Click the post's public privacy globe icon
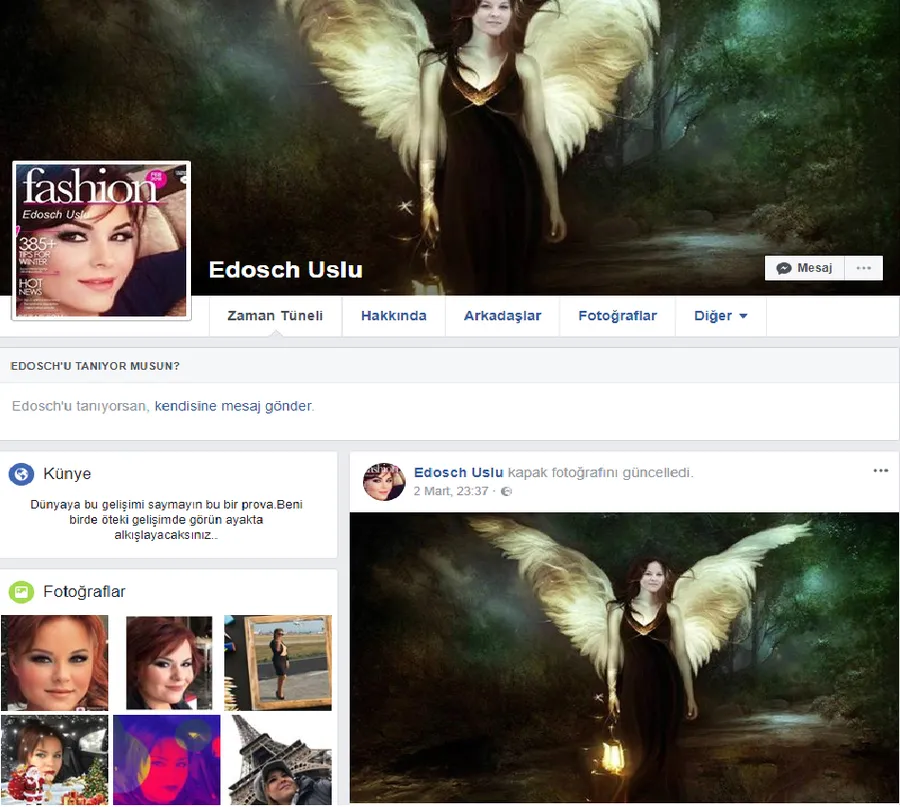Screen dimensions: 900x807 506,492
